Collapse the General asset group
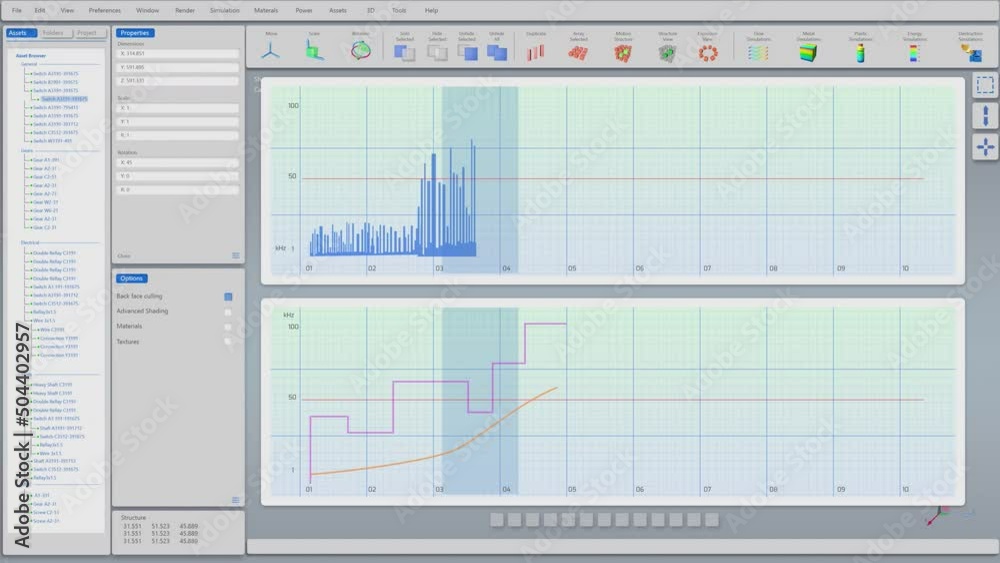The width and height of the screenshot is (1000, 563). pyautogui.click(x=29, y=64)
